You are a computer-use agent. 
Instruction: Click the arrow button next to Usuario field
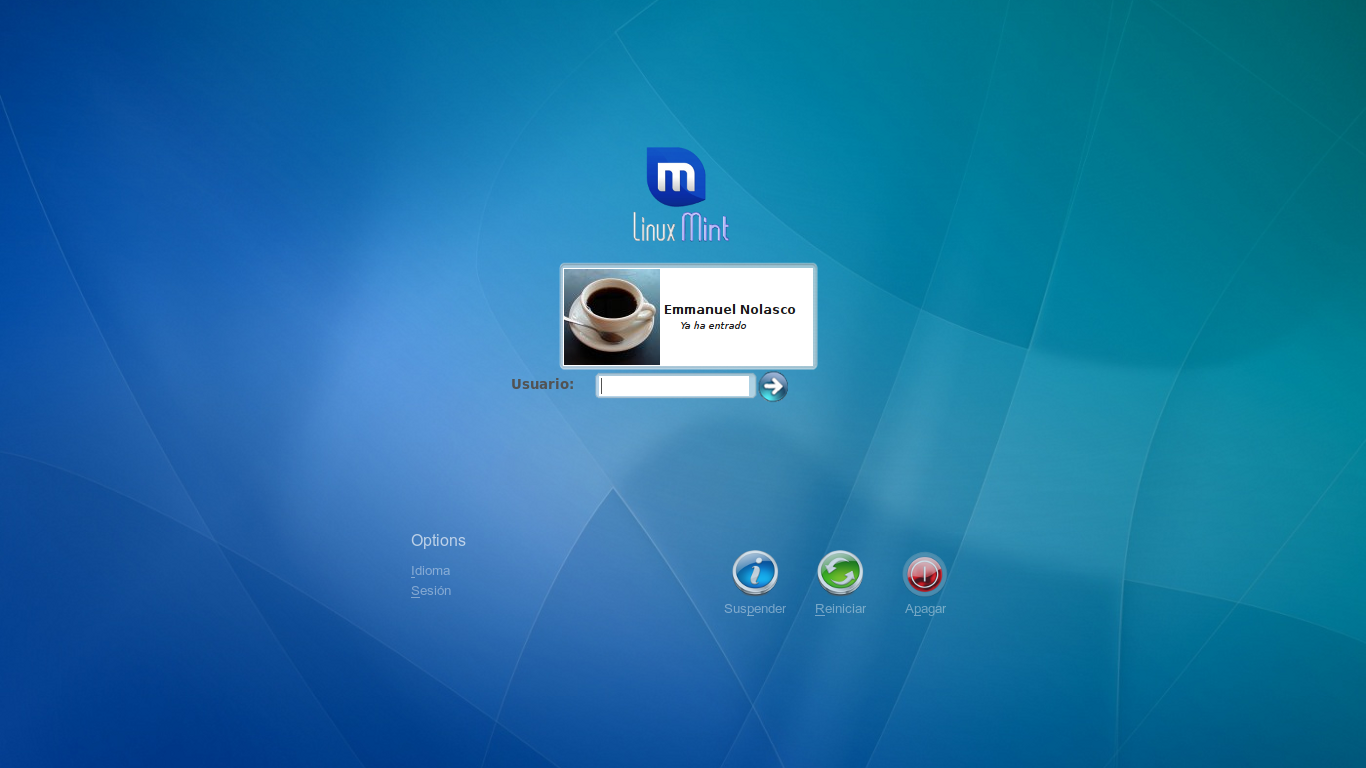click(773, 386)
